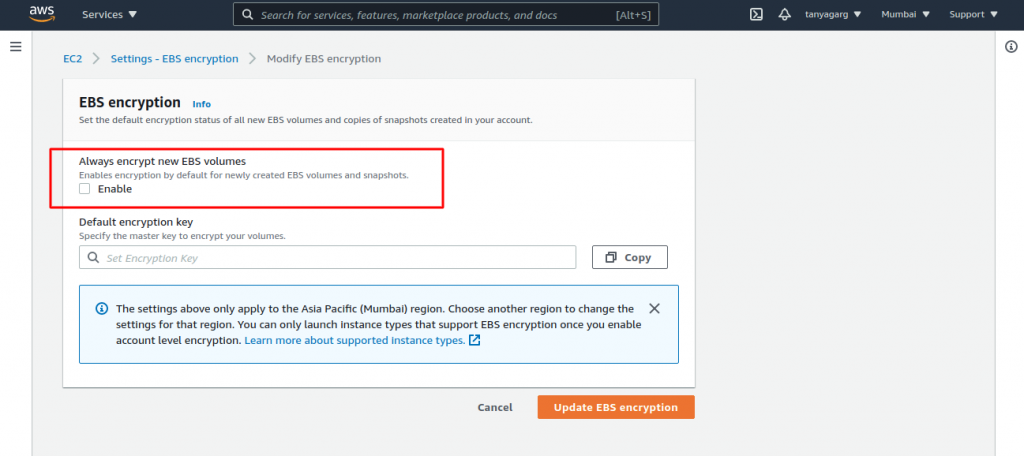The height and width of the screenshot is (456, 1024).
Task: Click the magnifier icon in encryption key field
Action: pyautogui.click(x=93, y=257)
